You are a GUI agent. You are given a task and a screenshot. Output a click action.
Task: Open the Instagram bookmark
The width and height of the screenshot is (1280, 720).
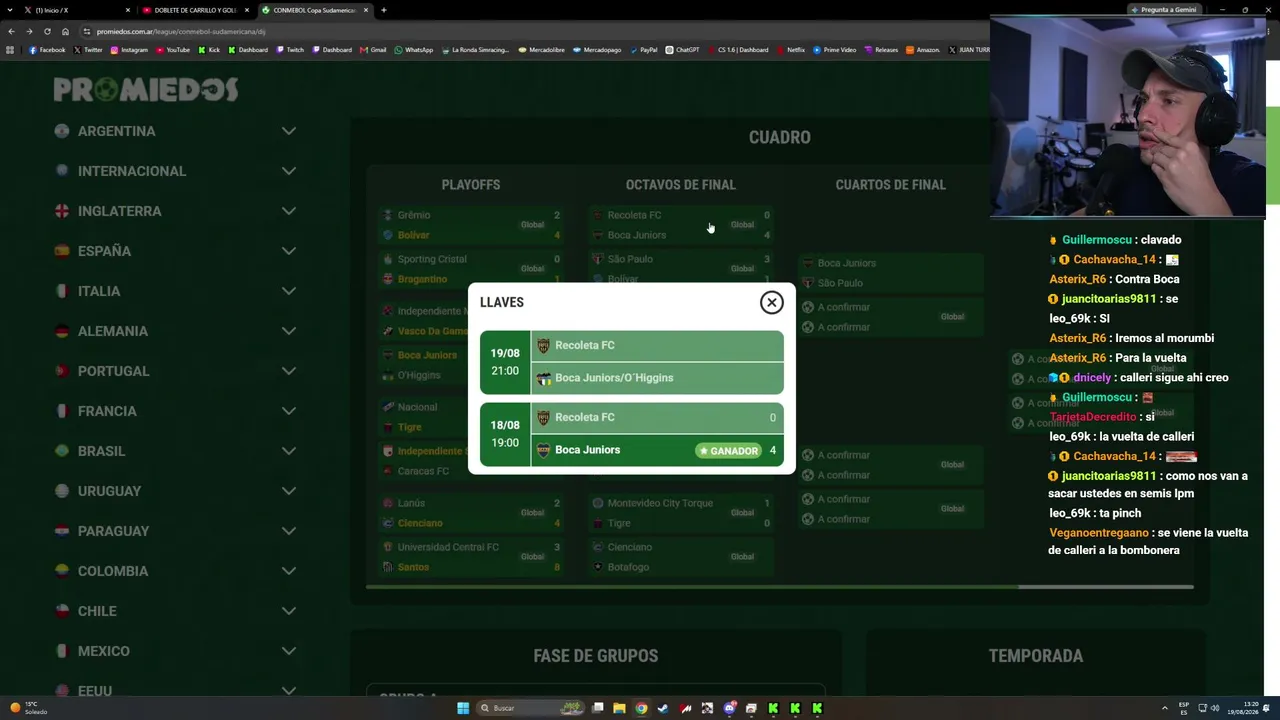pyautogui.click(x=129, y=50)
